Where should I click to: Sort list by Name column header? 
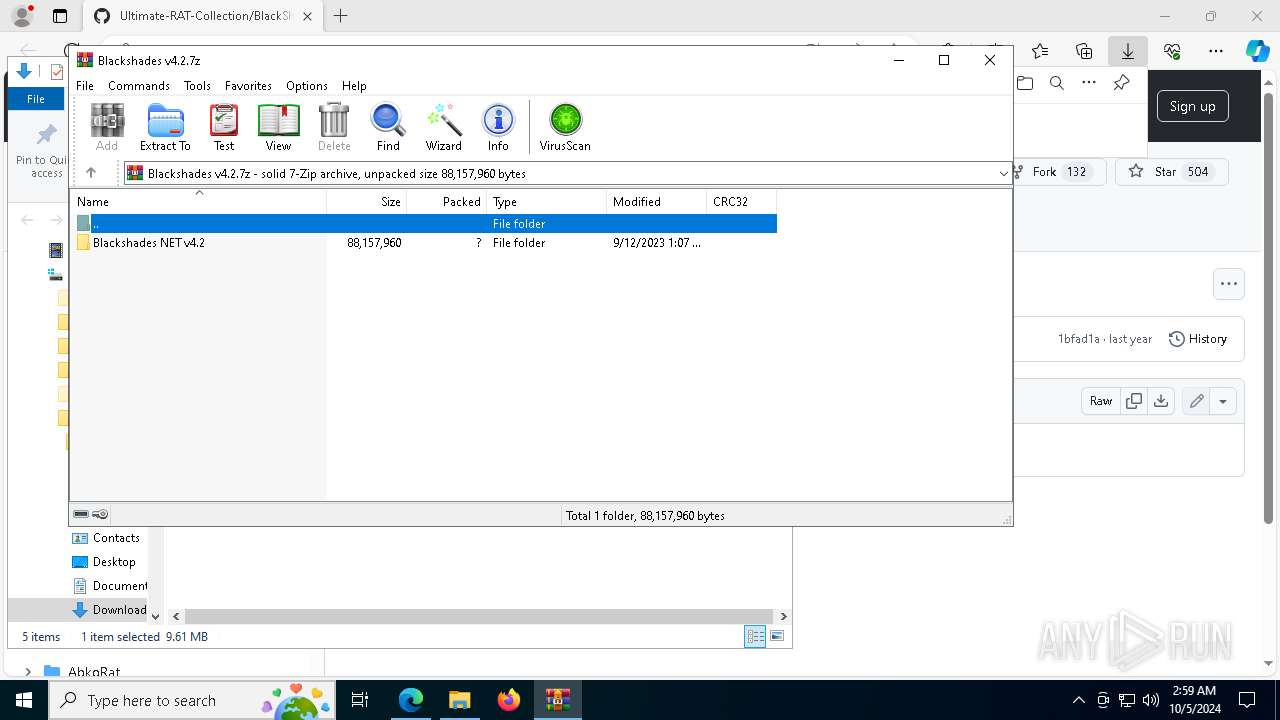pos(198,202)
